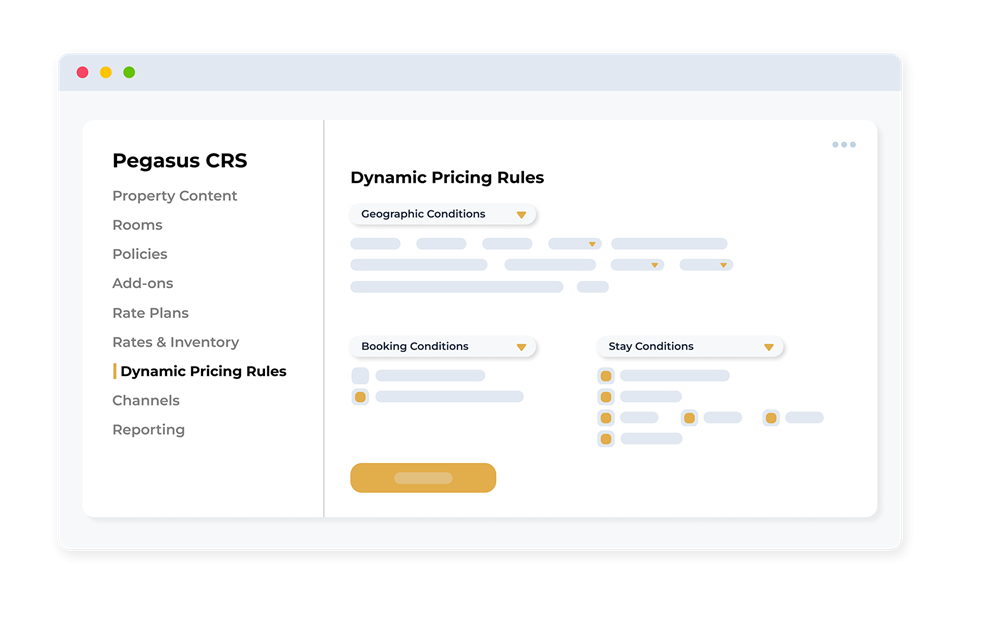1000x625 pixels.
Task: Open small dropdown in first geographic row
Action: [575, 244]
